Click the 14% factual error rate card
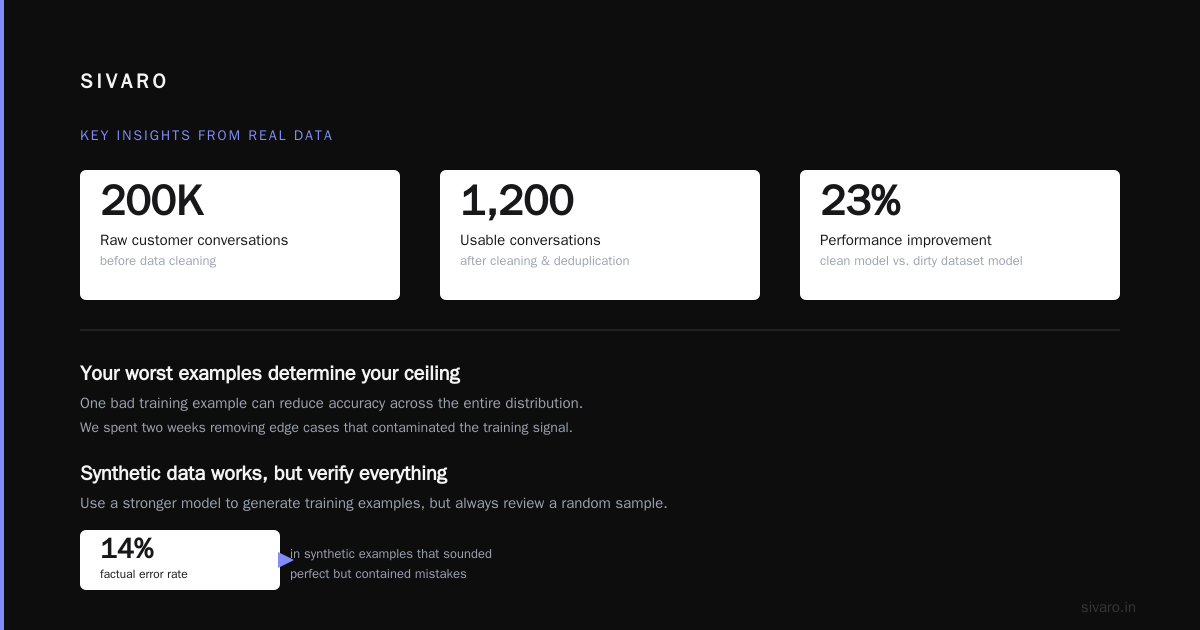The height and width of the screenshot is (630, 1200). click(180, 560)
